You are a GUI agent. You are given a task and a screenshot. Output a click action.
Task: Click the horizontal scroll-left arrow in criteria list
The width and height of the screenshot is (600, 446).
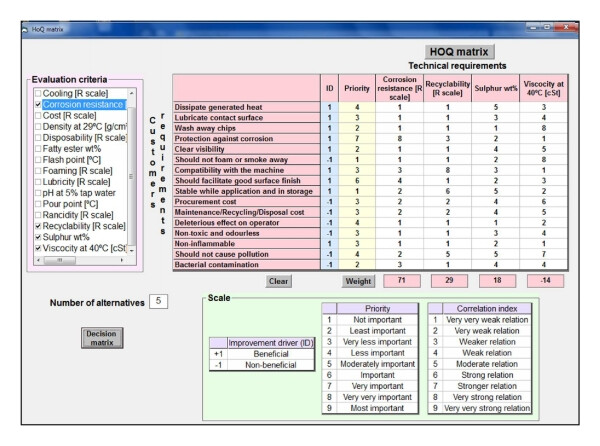pyautogui.click(x=38, y=260)
